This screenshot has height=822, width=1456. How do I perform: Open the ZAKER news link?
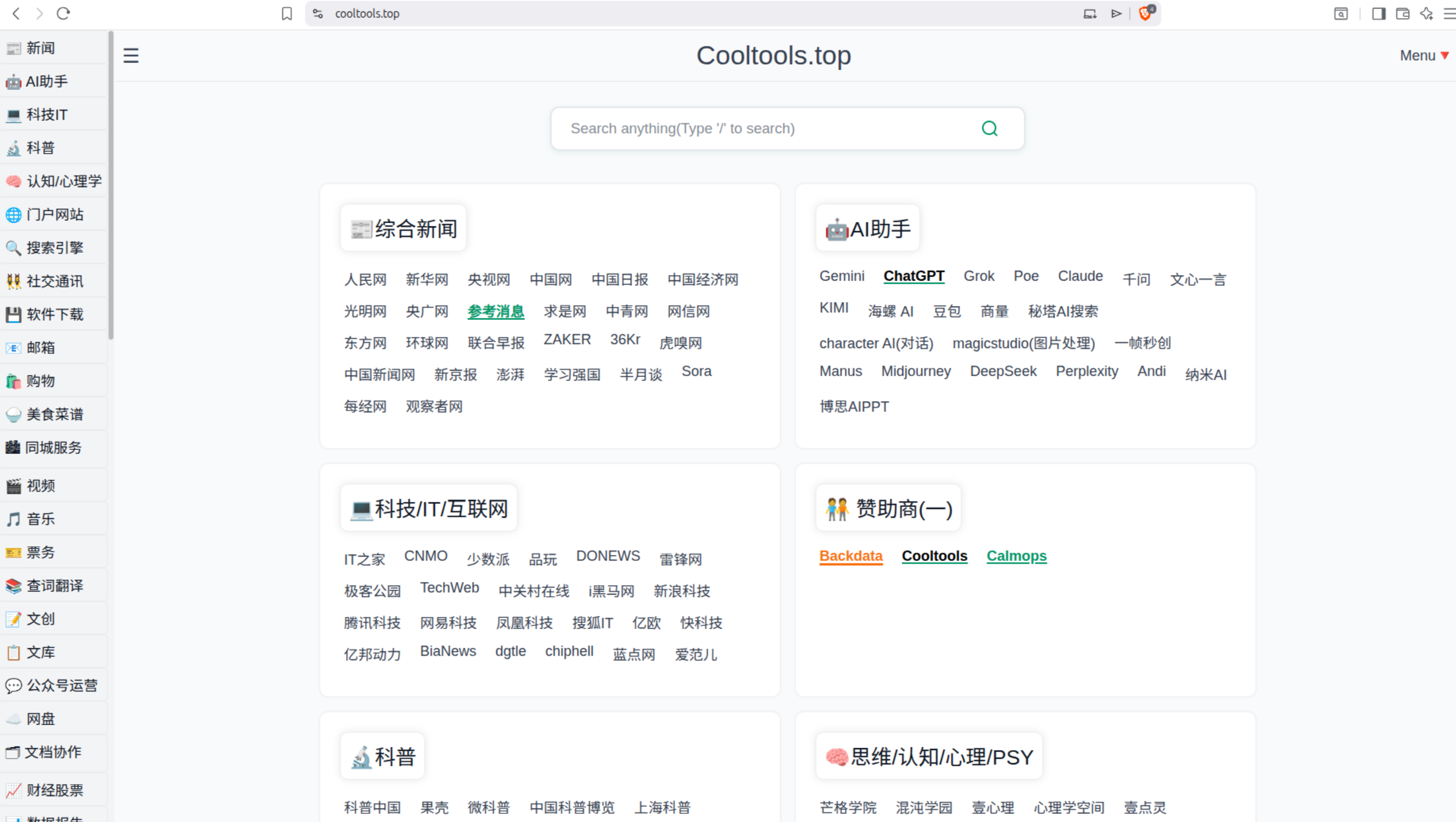567,339
